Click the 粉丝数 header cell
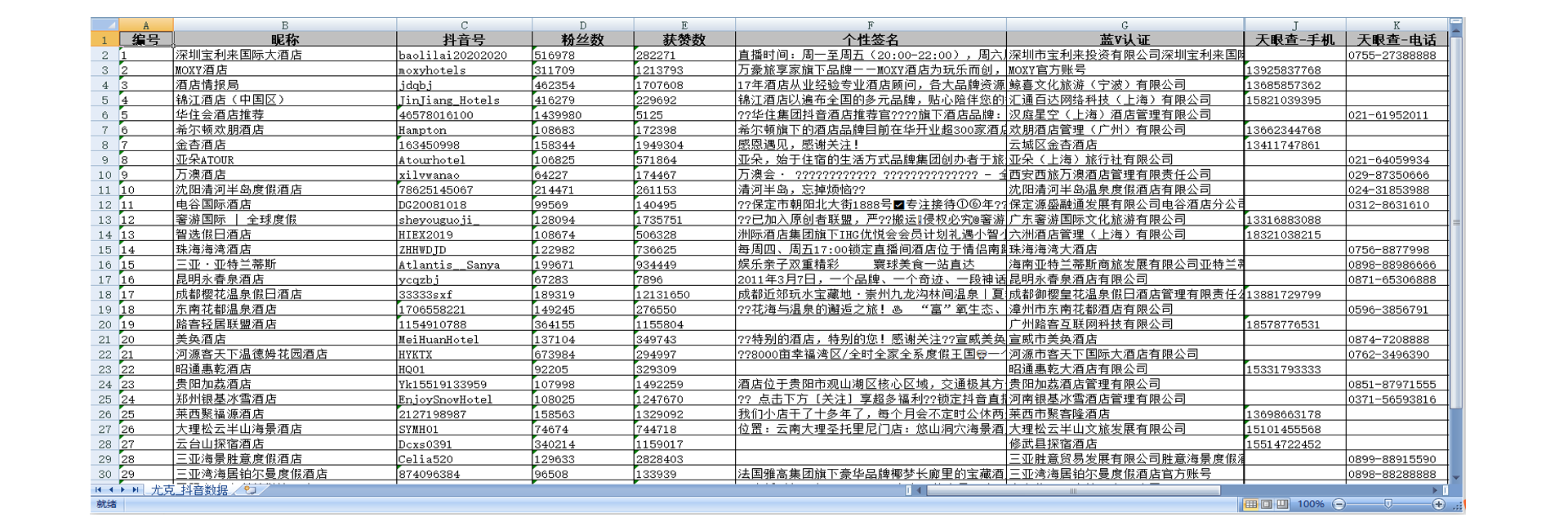 [x=583, y=39]
